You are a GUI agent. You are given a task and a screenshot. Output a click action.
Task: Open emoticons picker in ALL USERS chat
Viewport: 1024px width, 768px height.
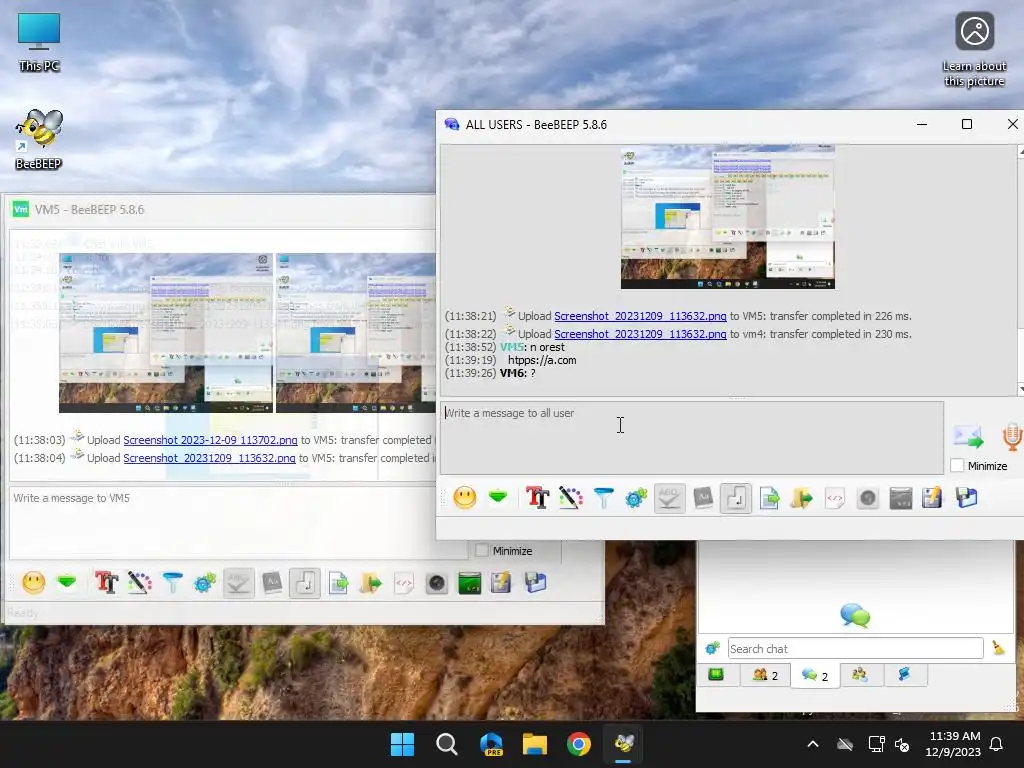tap(465, 498)
